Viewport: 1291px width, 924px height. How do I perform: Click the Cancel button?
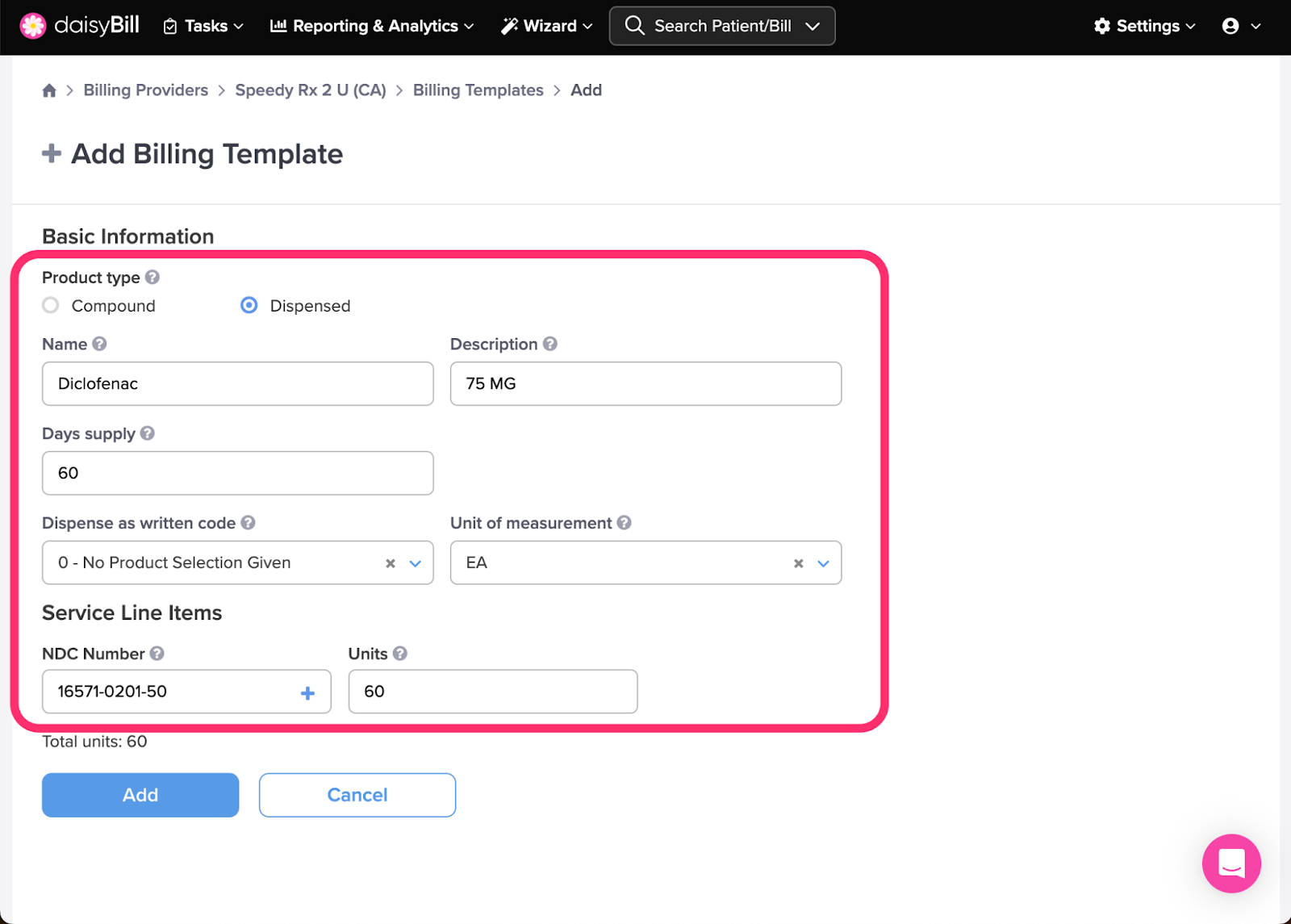(x=357, y=795)
